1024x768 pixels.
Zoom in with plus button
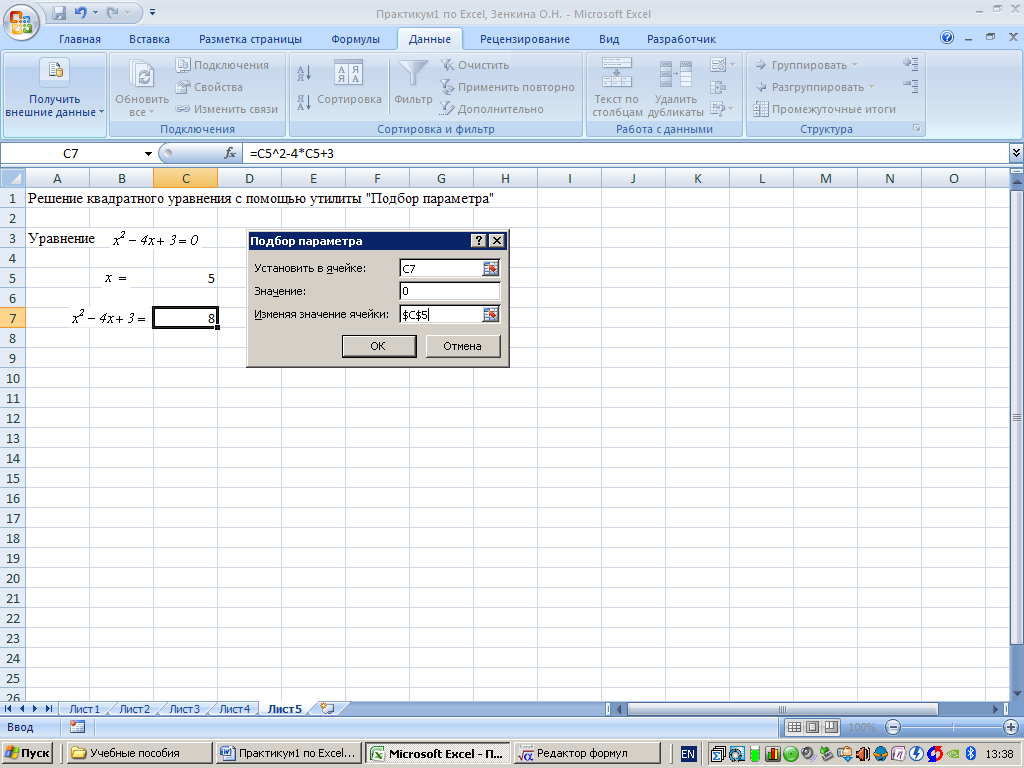tap(1010, 727)
